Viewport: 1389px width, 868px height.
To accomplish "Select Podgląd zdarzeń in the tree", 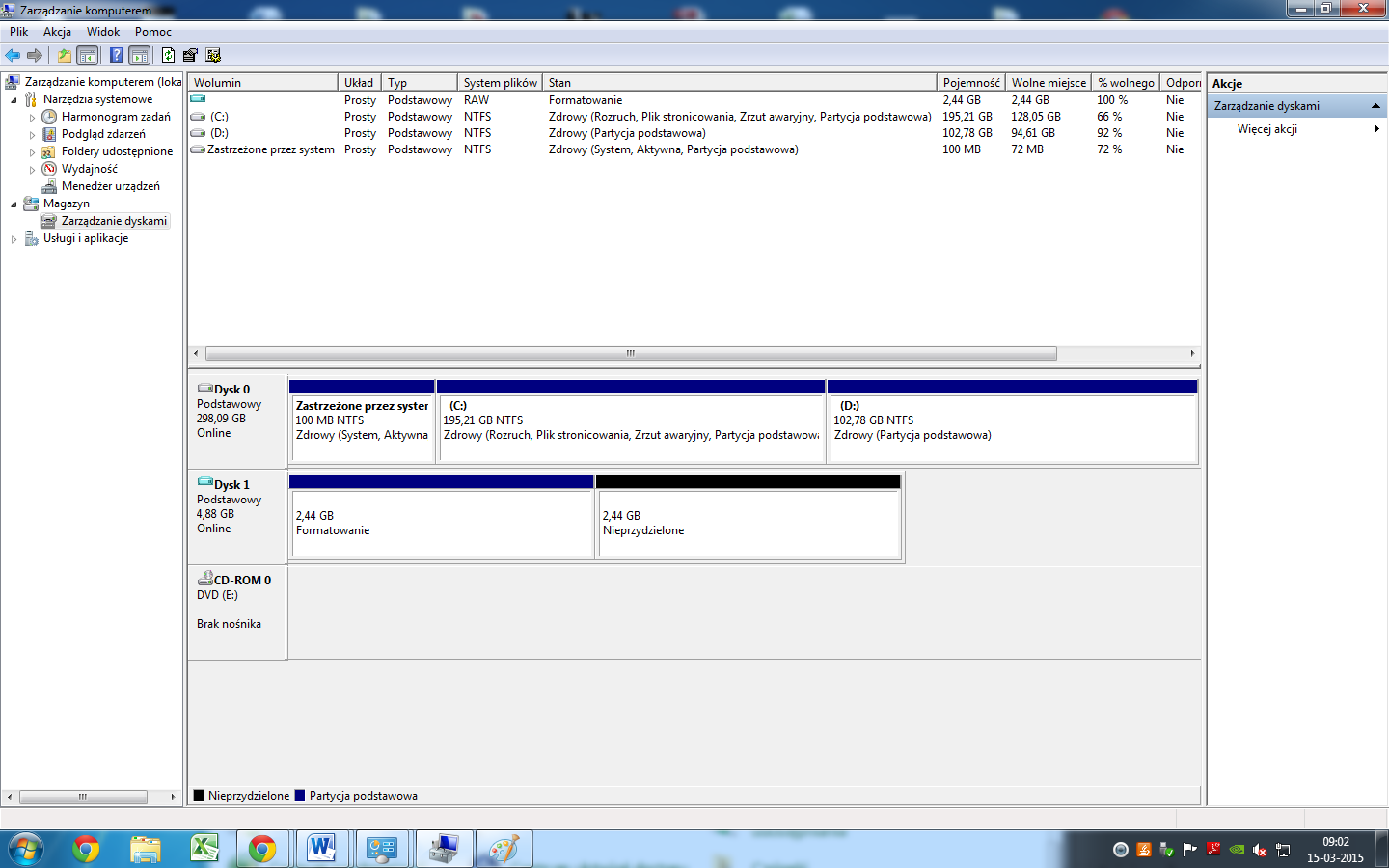I will tap(103, 134).
